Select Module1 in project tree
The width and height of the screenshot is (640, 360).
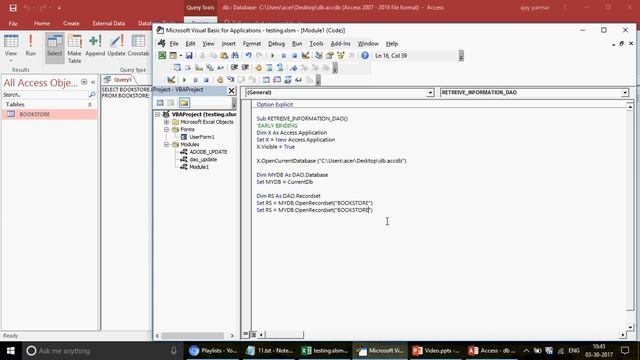pos(199,167)
